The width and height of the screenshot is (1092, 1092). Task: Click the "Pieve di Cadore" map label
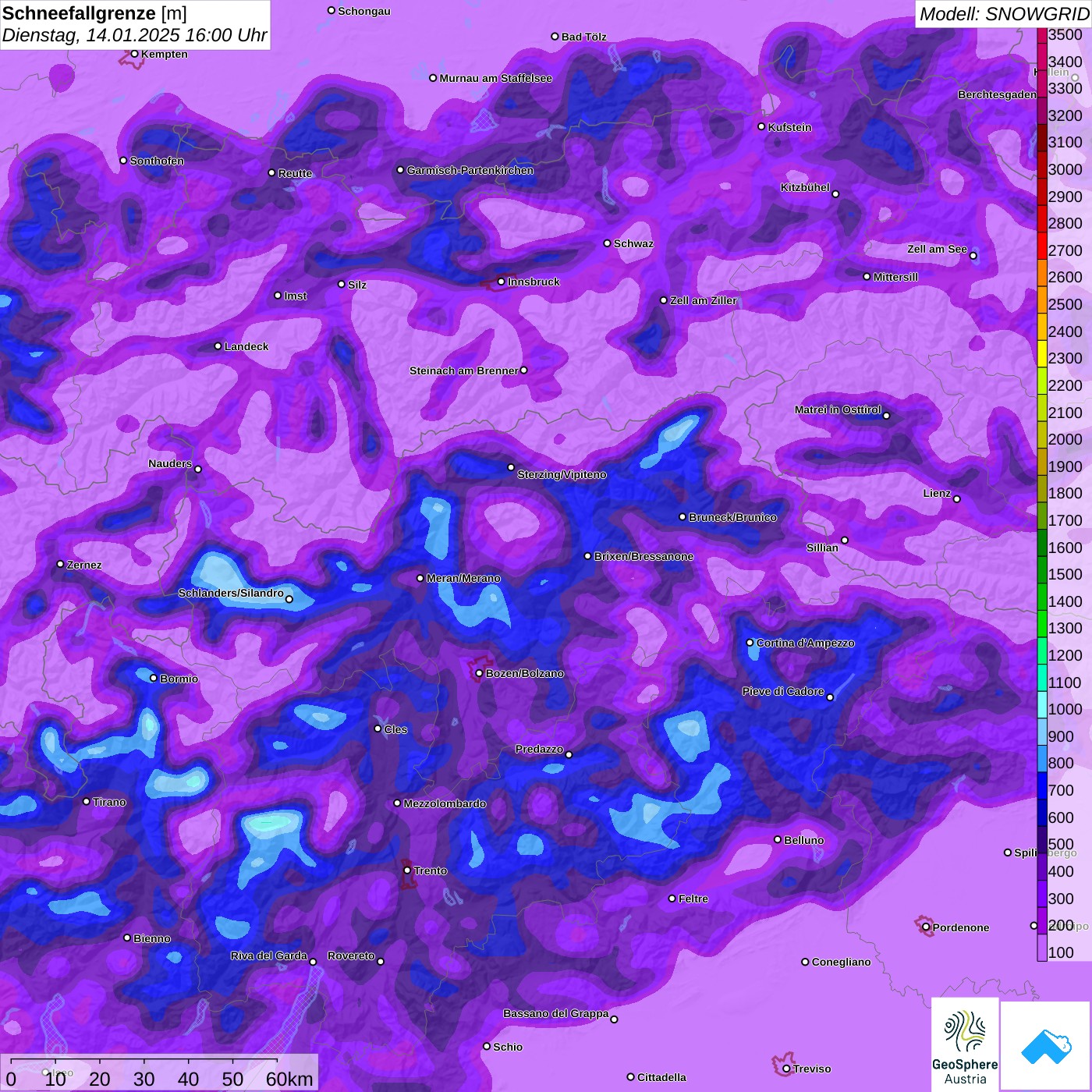pyautogui.click(x=783, y=691)
